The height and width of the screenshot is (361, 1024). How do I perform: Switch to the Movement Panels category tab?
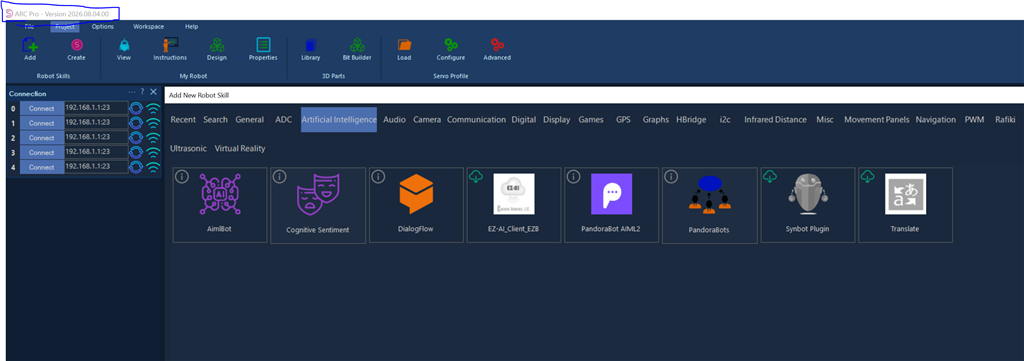[876, 119]
